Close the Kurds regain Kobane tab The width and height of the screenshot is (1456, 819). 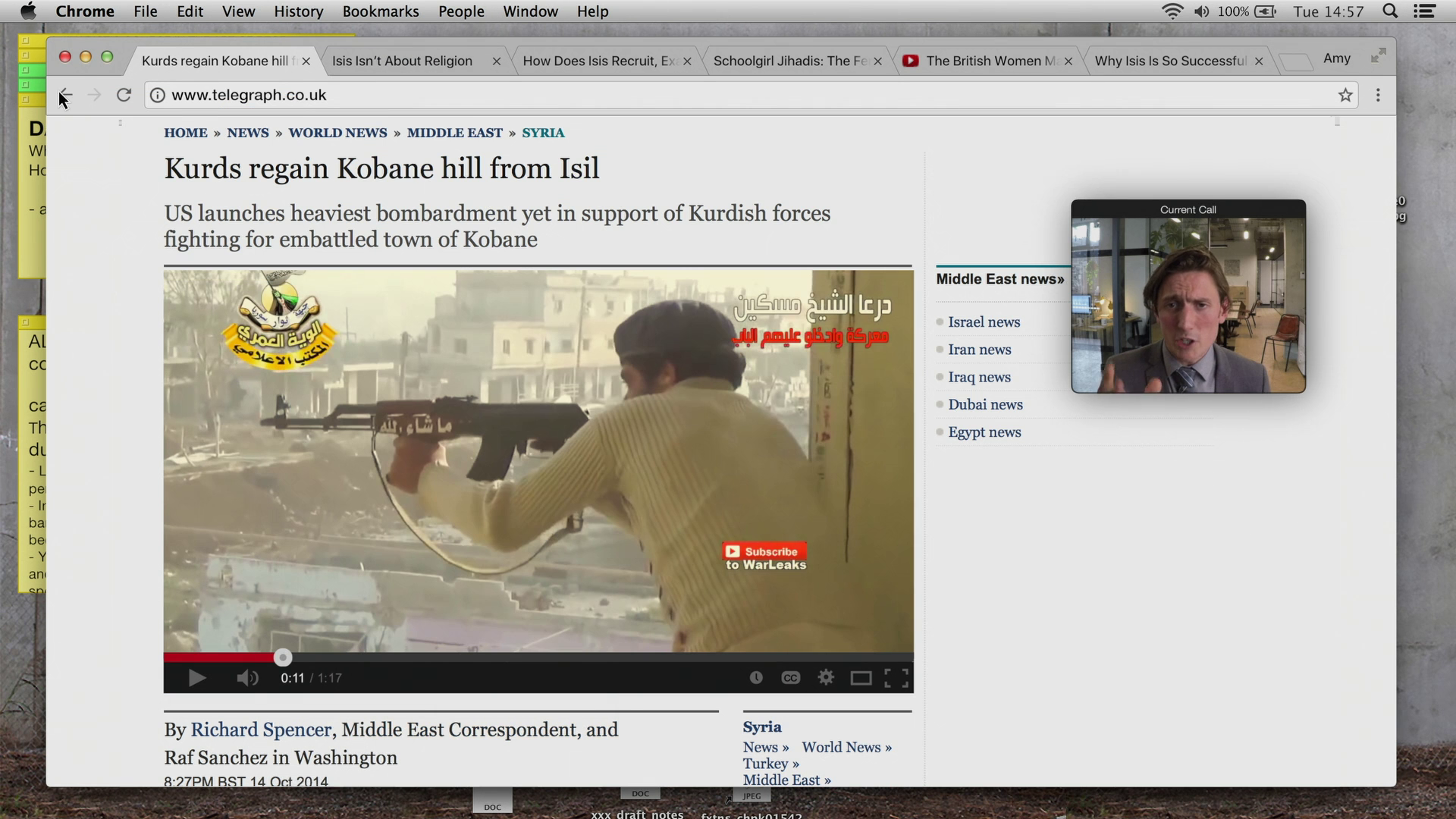(306, 61)
